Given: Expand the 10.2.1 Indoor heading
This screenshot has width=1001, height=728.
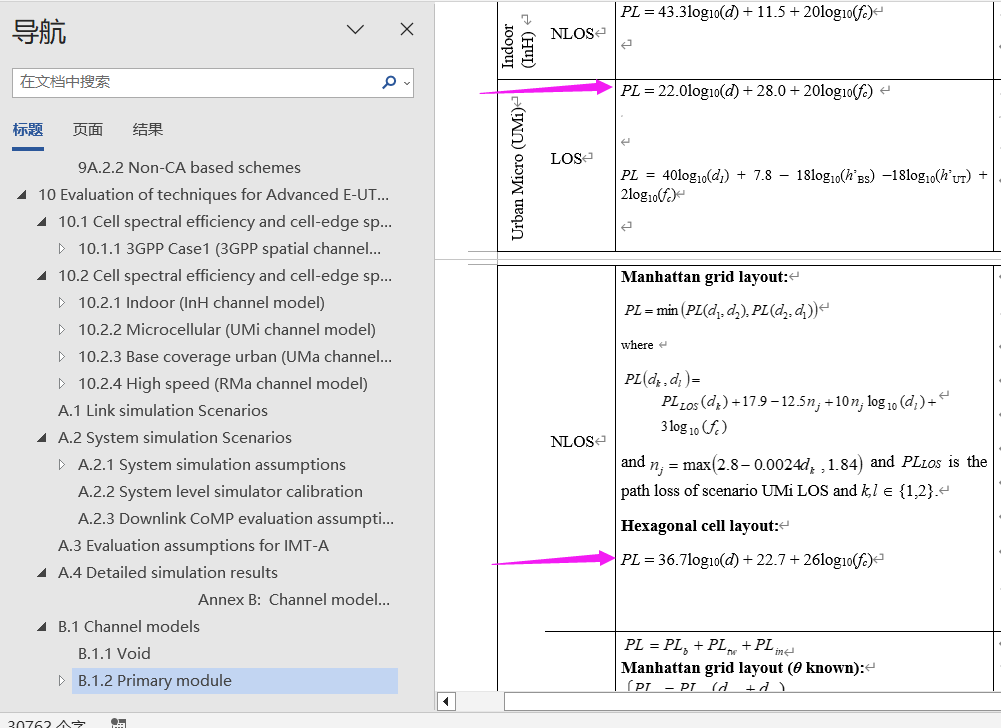Looking at the screenshot, I should [62, 303].
